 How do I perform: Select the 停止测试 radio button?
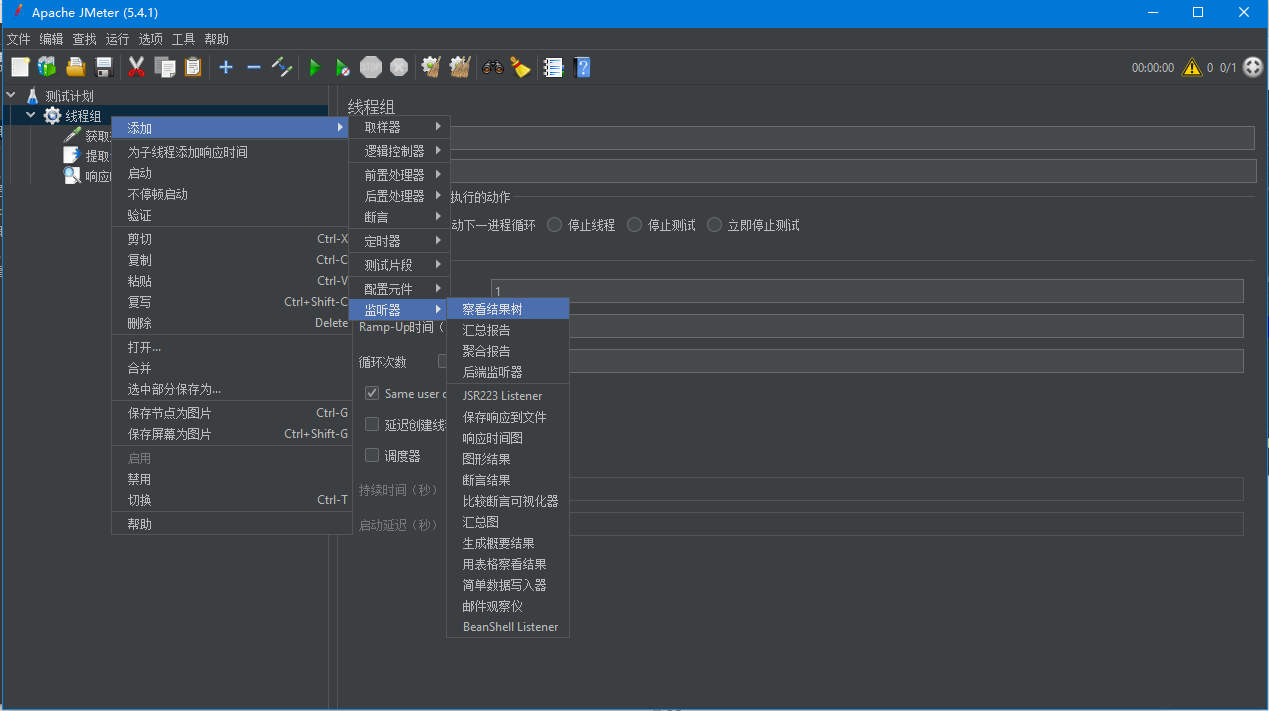point(635,225)
